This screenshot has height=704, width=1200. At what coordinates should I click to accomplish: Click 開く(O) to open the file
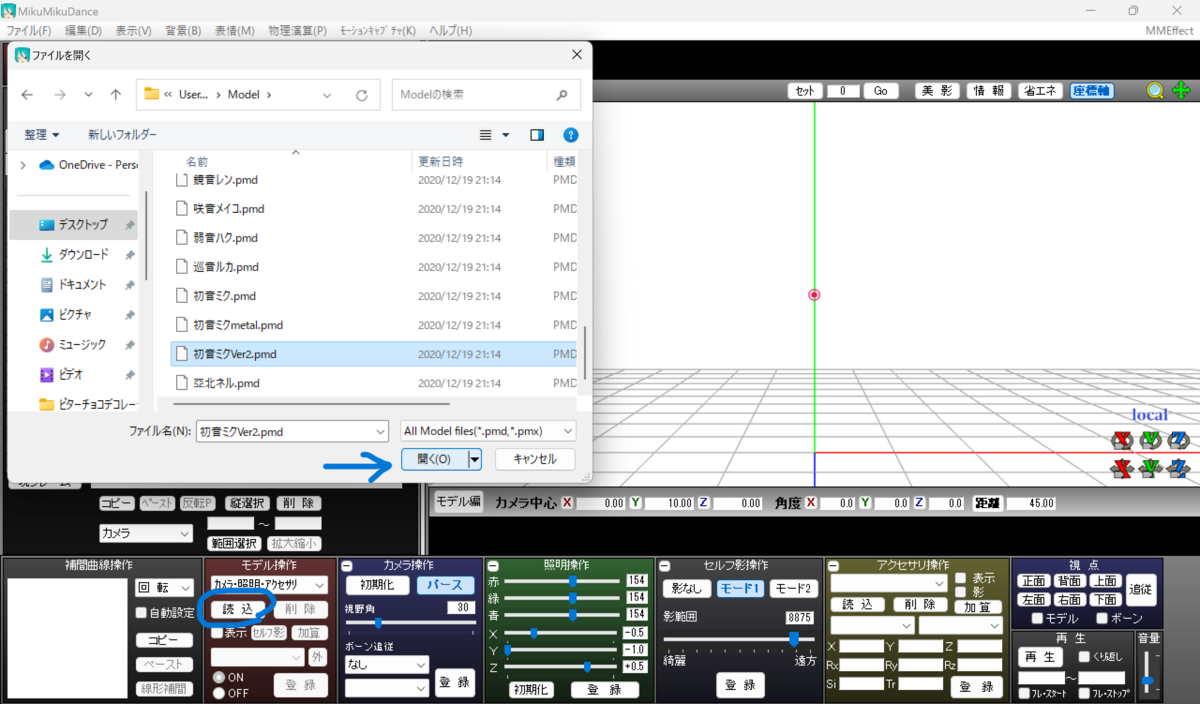[x=434, y=459]
